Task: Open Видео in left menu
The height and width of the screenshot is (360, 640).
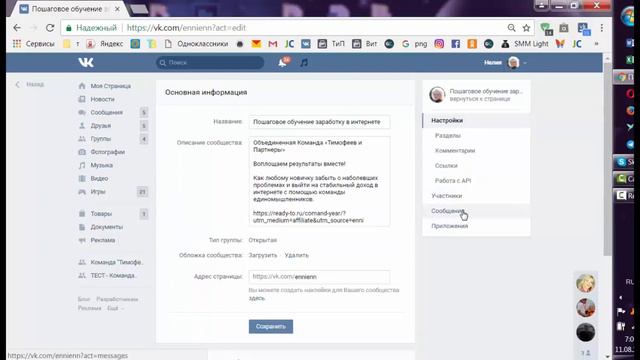Action: point(99,178)
